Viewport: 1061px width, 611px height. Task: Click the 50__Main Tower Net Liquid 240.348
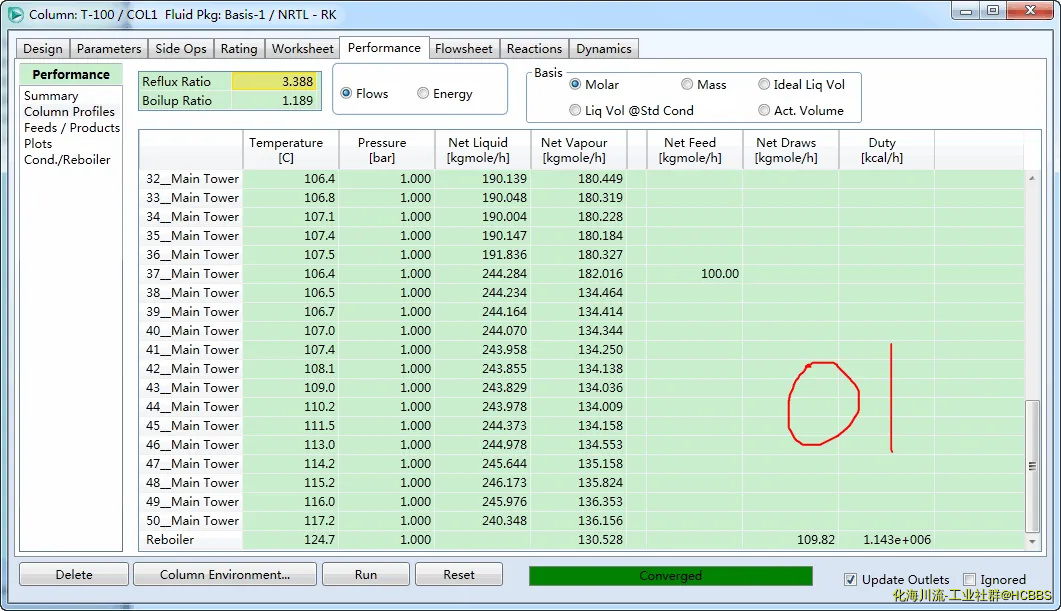(503, 520)
